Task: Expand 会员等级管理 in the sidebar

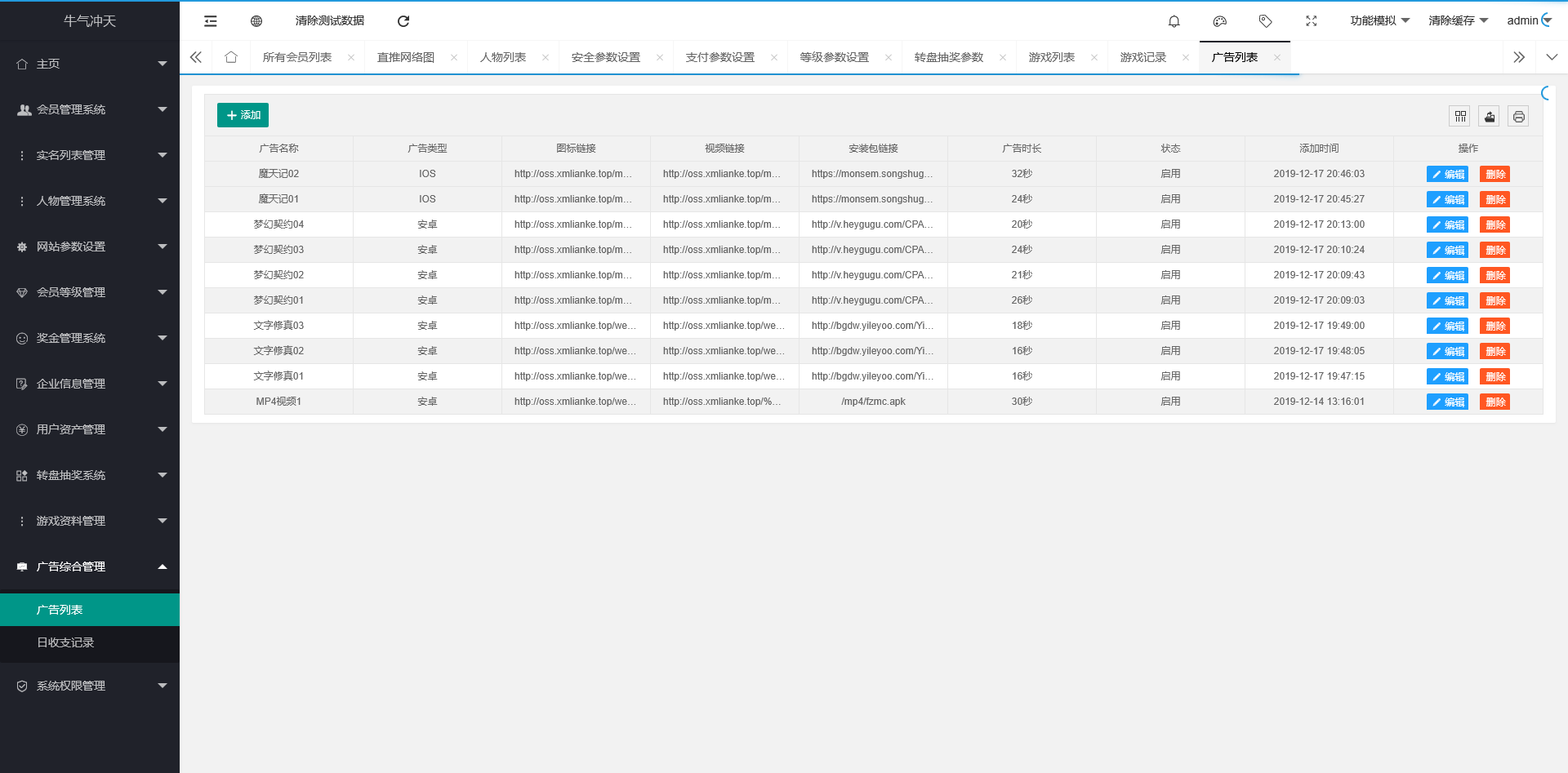Action: [x=90, y=292]
